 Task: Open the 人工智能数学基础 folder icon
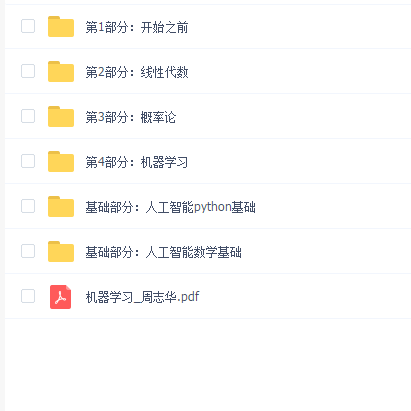pyautogui.click(x=61, y=251)
